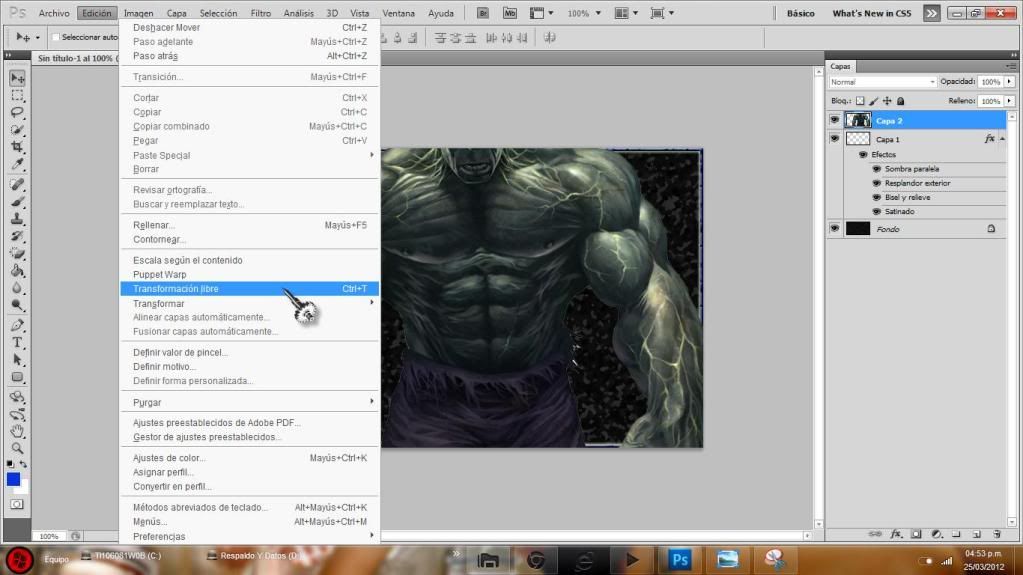The height and width of the screenshot is (575, 1023).
Task: Expand the Paste Special submenu
Action: click(x=249, y=155)
